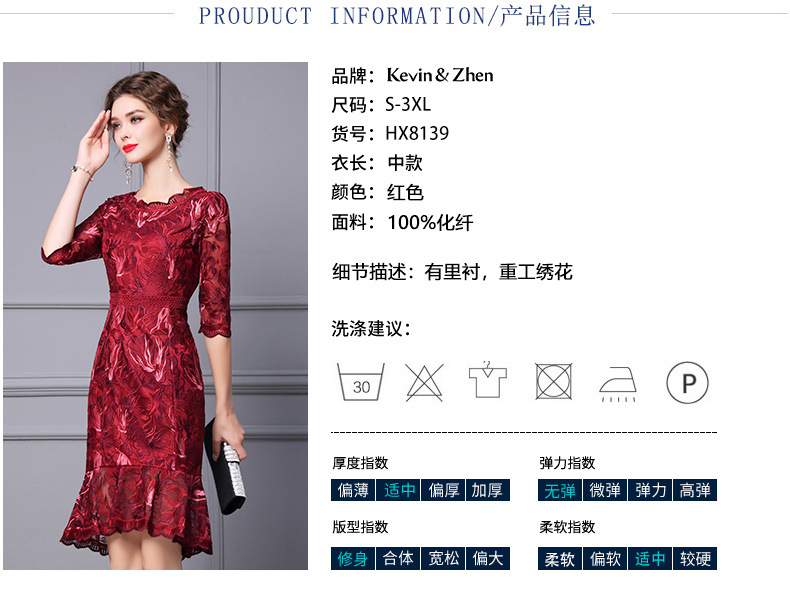
Task: Select the 偏薄 thickness option
Action: [x=353, y=490]
